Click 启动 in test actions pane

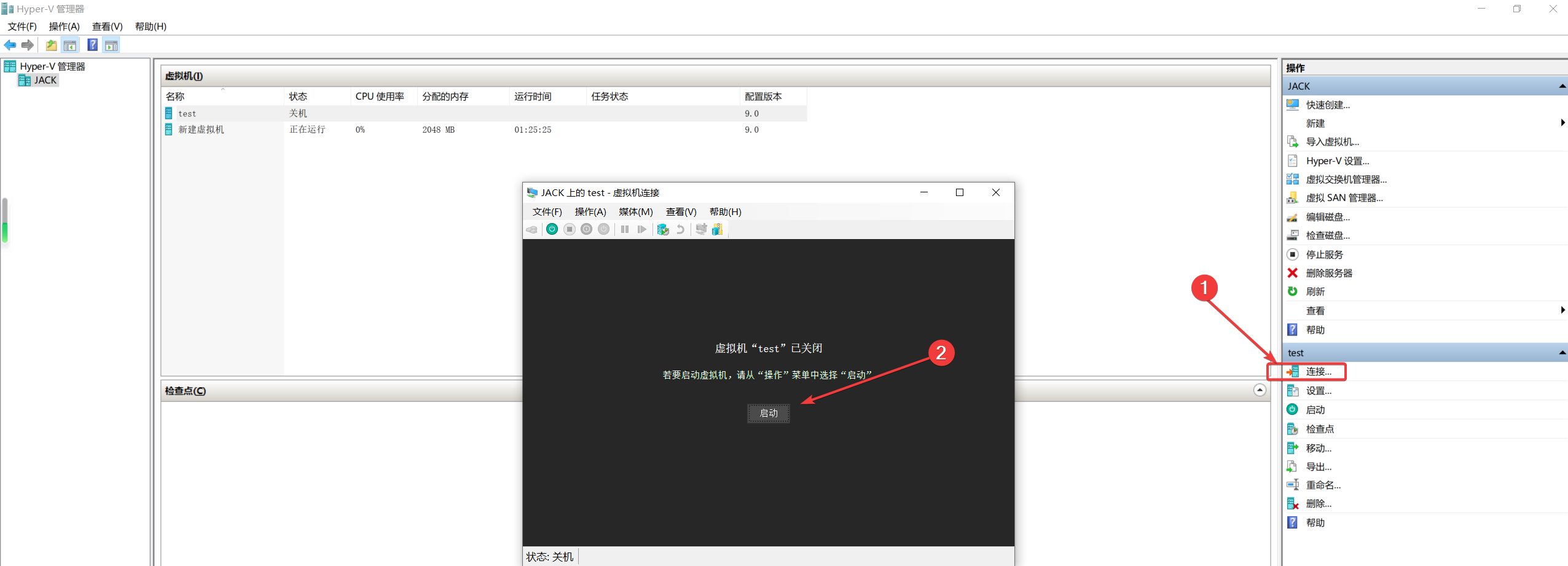[1315, 410]
